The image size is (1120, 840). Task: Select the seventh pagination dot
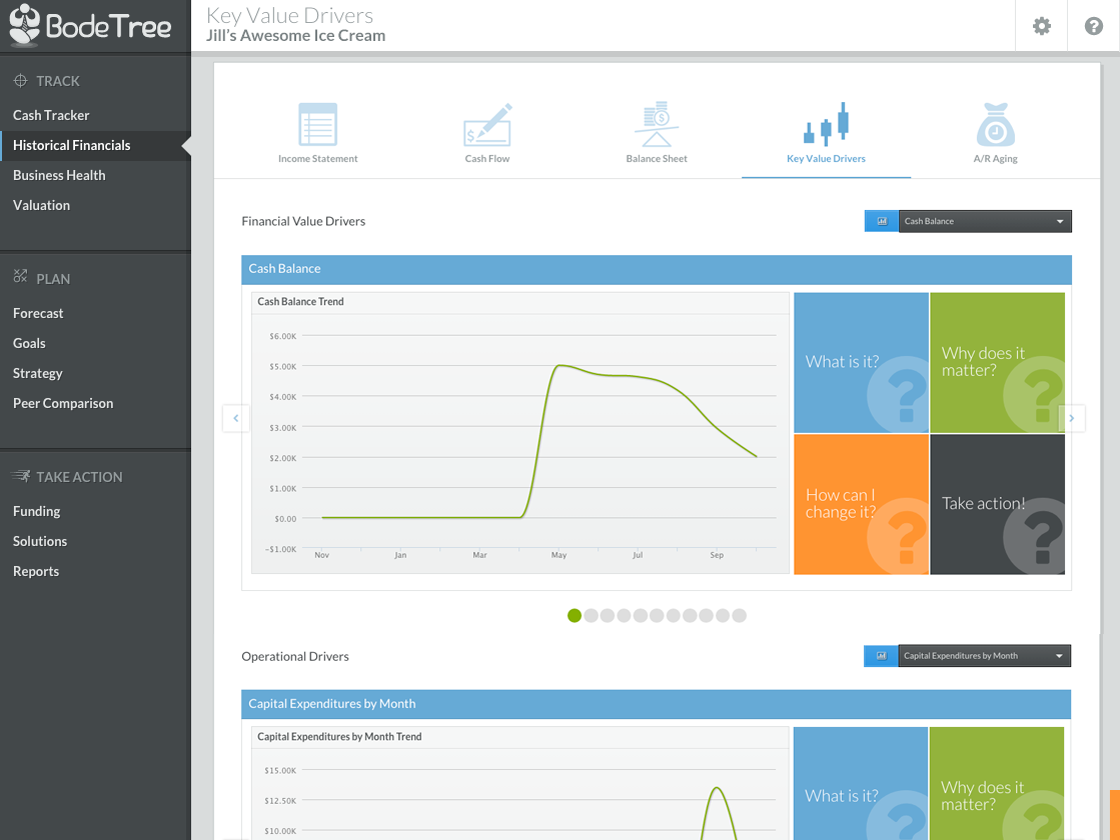673,615
